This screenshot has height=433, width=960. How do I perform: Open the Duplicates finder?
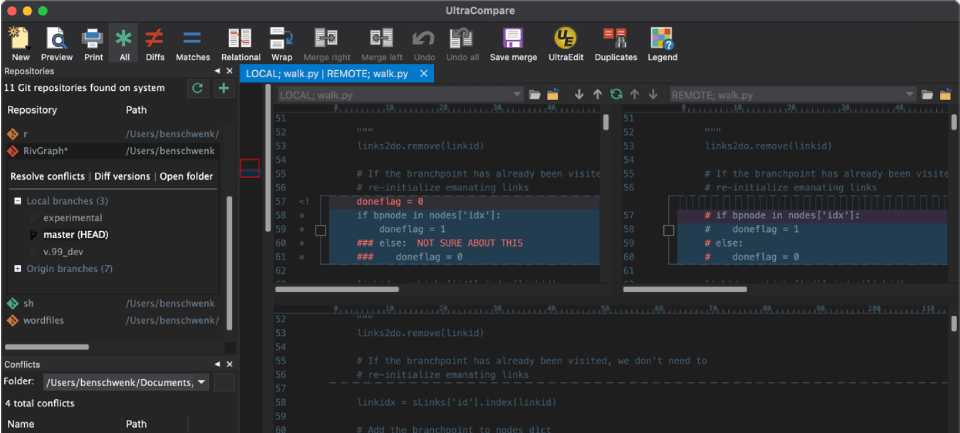[616, 44]
